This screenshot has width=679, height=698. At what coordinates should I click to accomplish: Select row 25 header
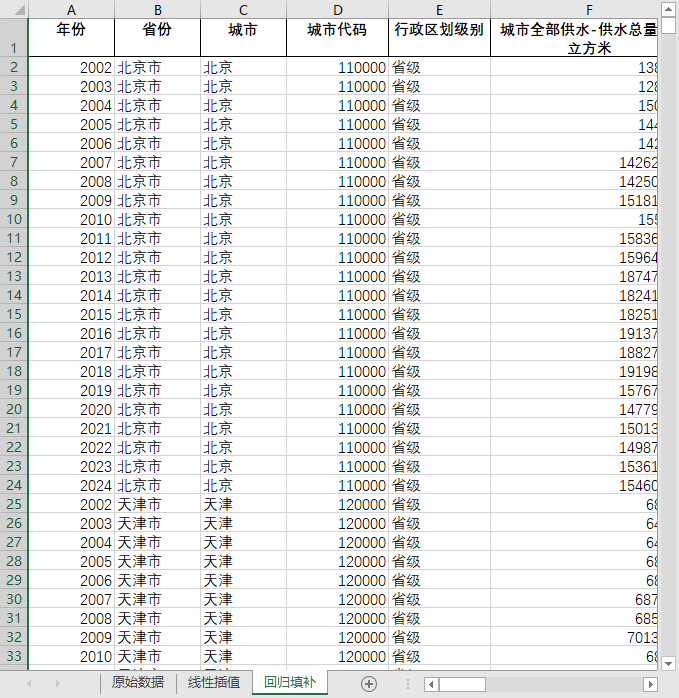tap(14, 504)
